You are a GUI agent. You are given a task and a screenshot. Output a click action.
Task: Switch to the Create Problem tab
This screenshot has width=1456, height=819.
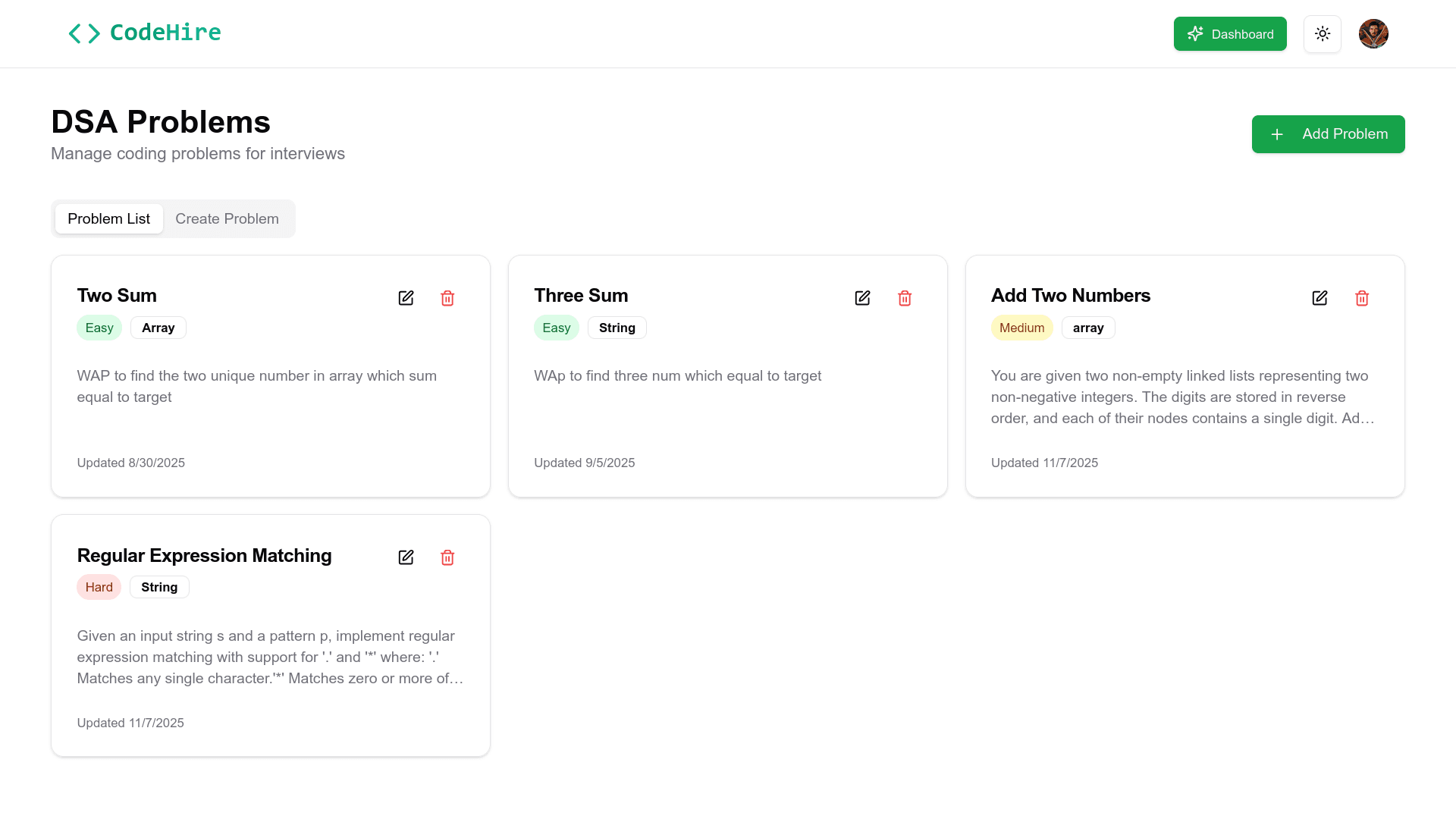coord(227,219)
